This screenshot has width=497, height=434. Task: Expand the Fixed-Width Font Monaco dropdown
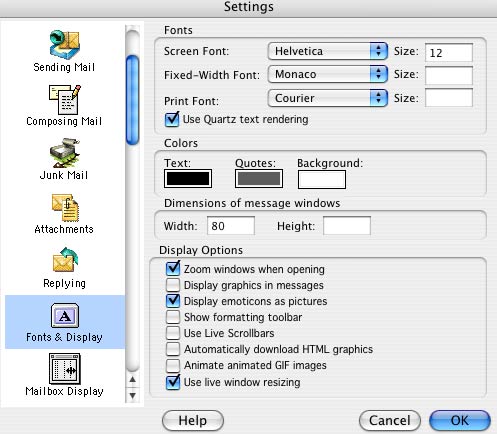328,74
